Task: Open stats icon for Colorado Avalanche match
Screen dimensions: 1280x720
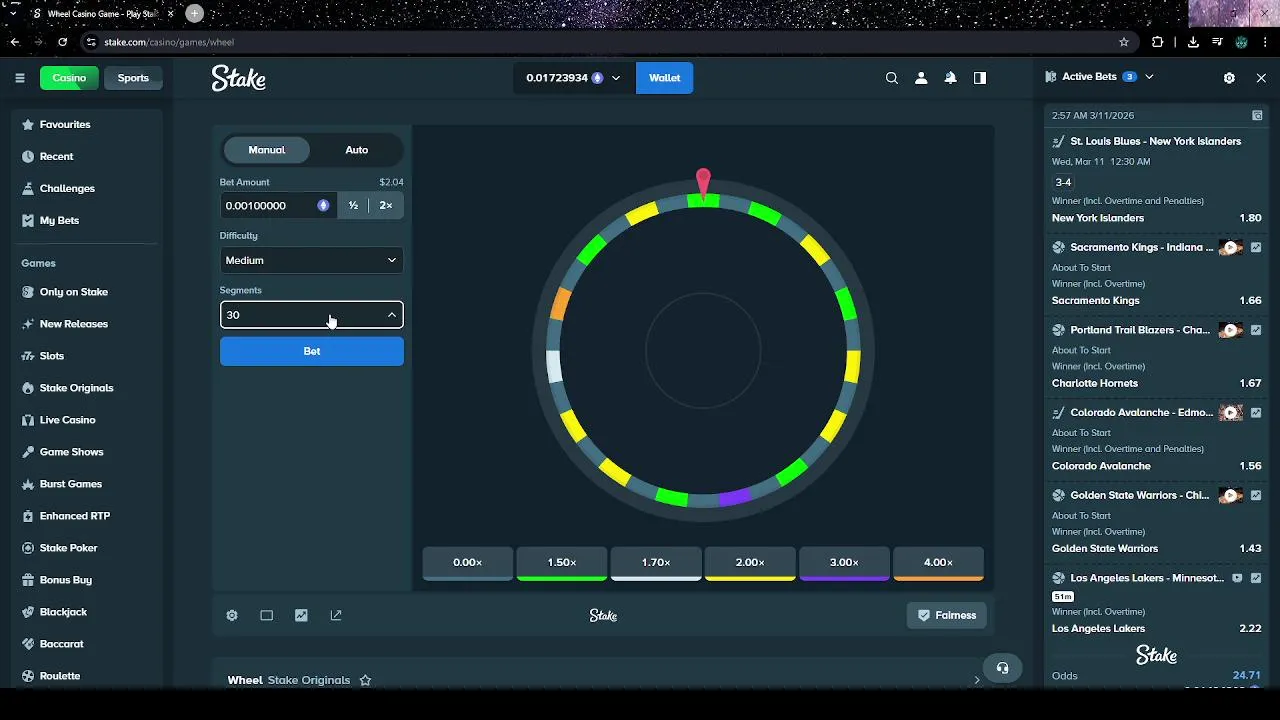Action: 1256,413
